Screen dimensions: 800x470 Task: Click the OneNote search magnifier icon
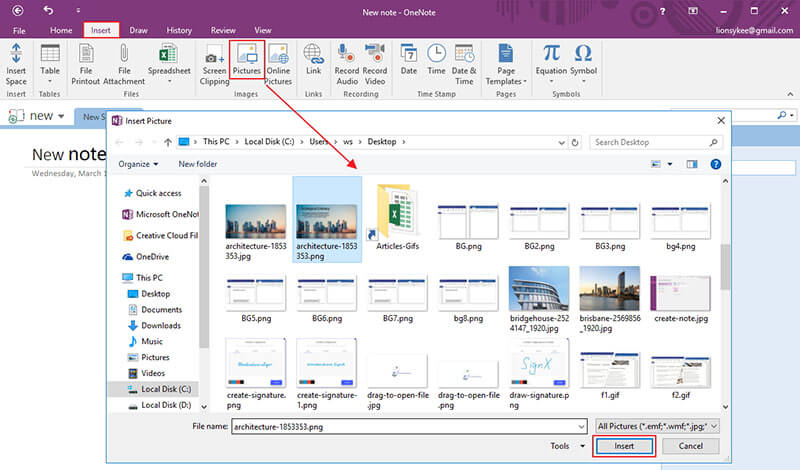782,115
